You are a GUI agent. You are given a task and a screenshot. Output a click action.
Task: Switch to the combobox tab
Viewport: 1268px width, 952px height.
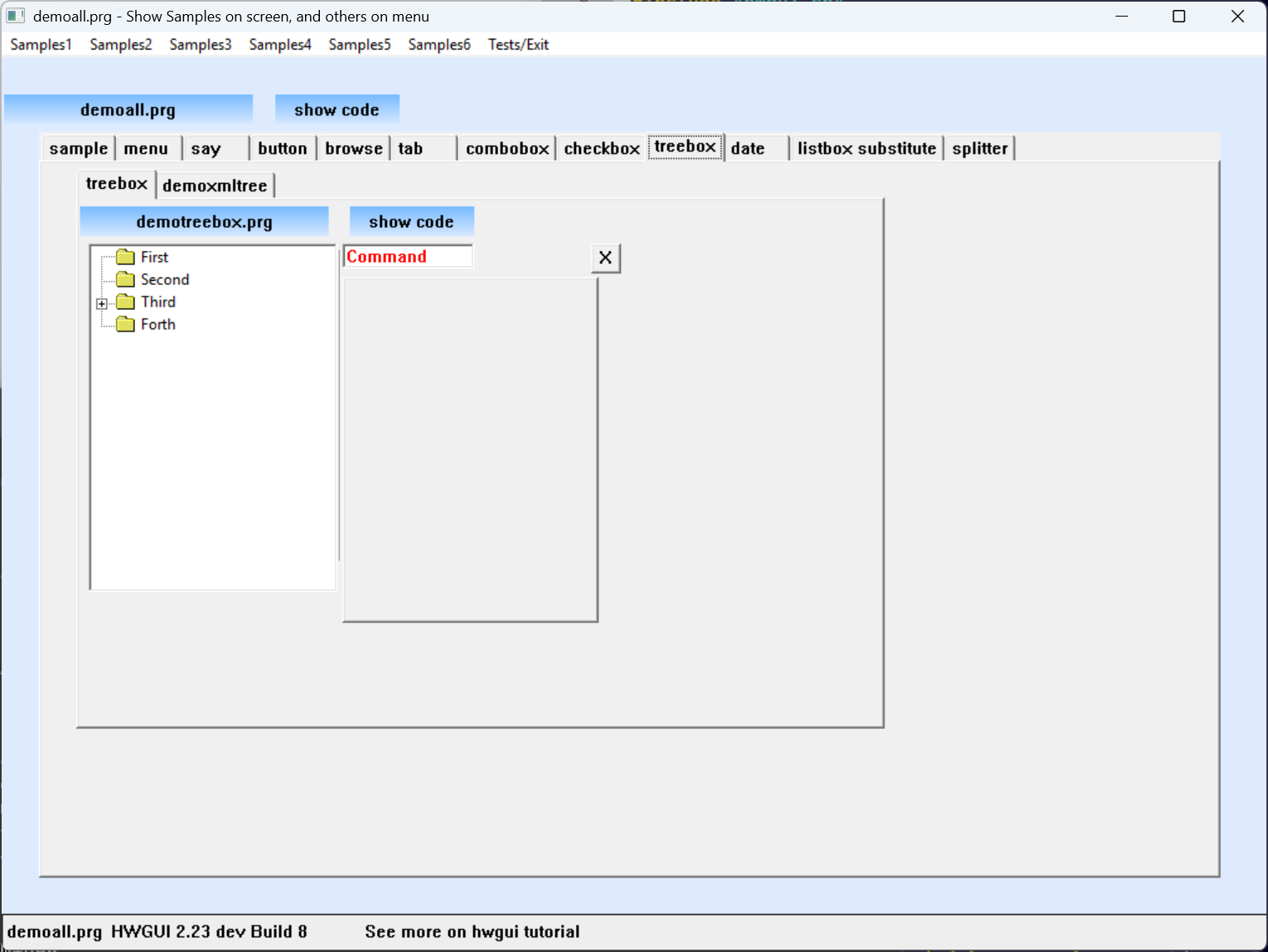[x=507, y=148]
